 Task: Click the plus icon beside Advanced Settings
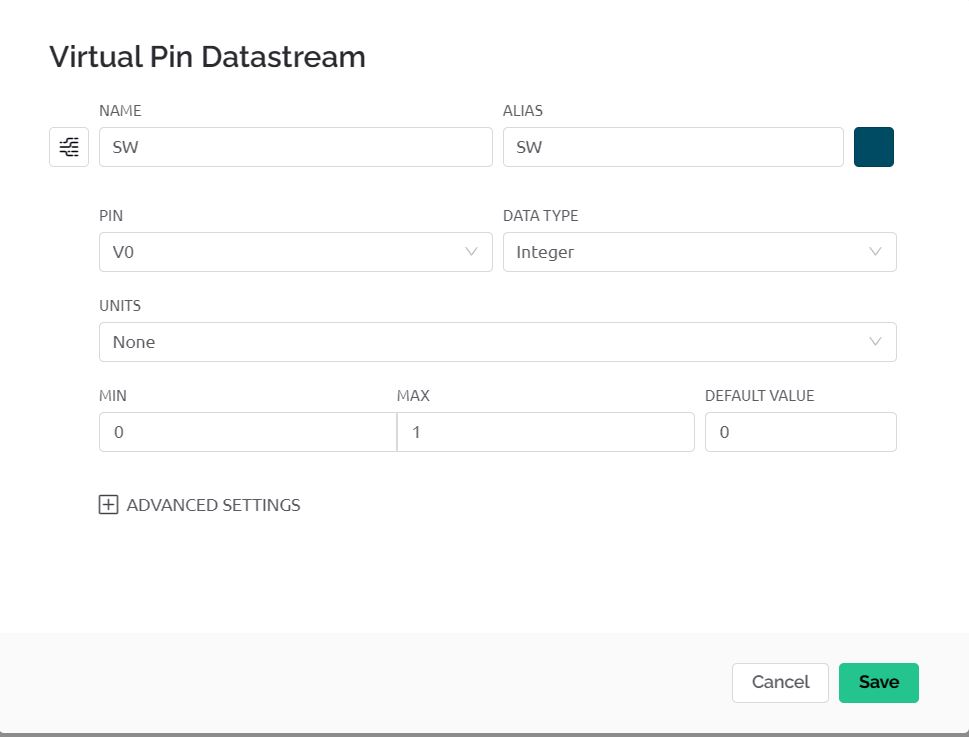[108, 505]
